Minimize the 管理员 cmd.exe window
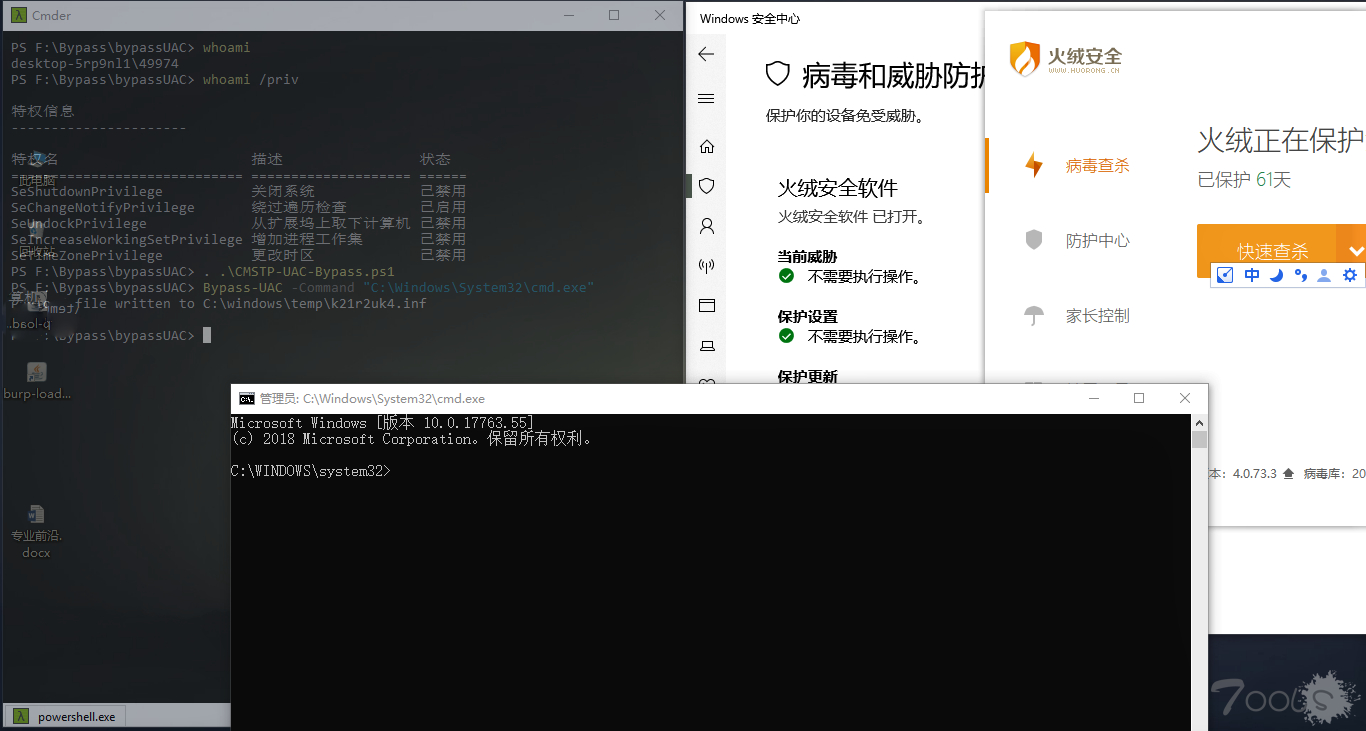 [1092, 398]
